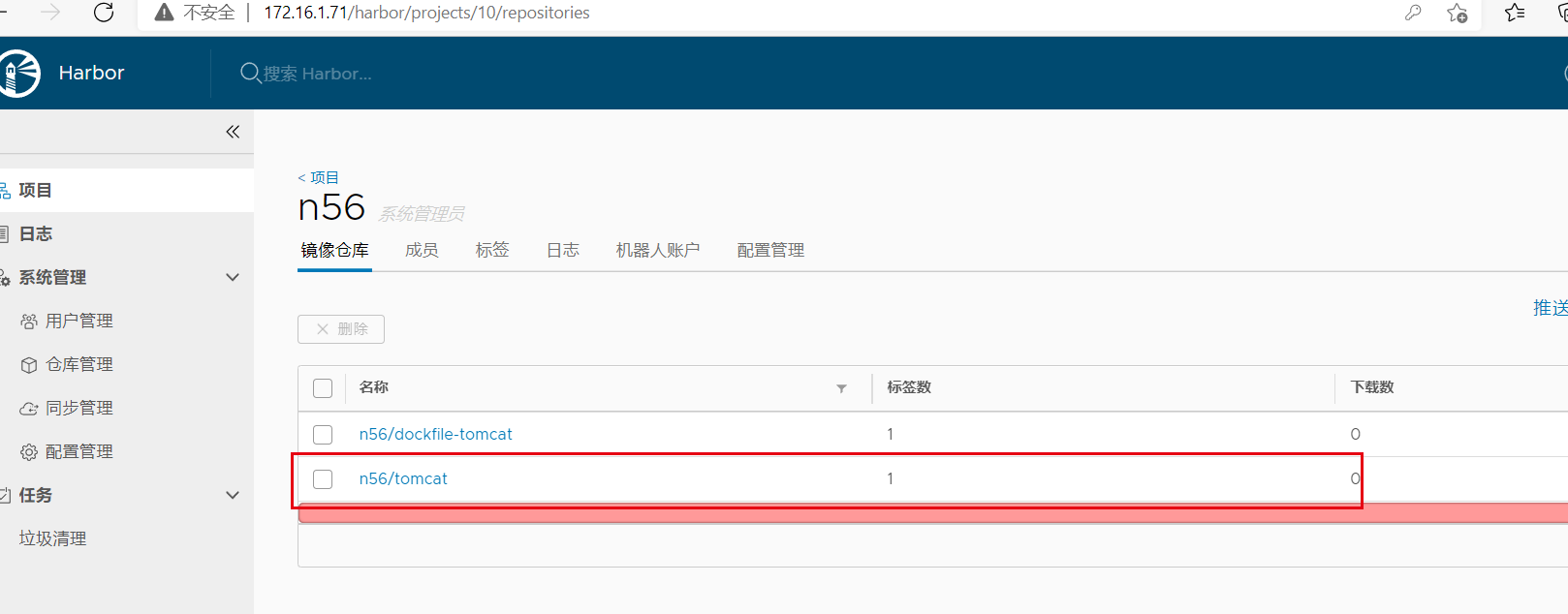Click the Harbor logo icon
The image size is (1568, 614).
pyautogui.click(x=18, y=74)
